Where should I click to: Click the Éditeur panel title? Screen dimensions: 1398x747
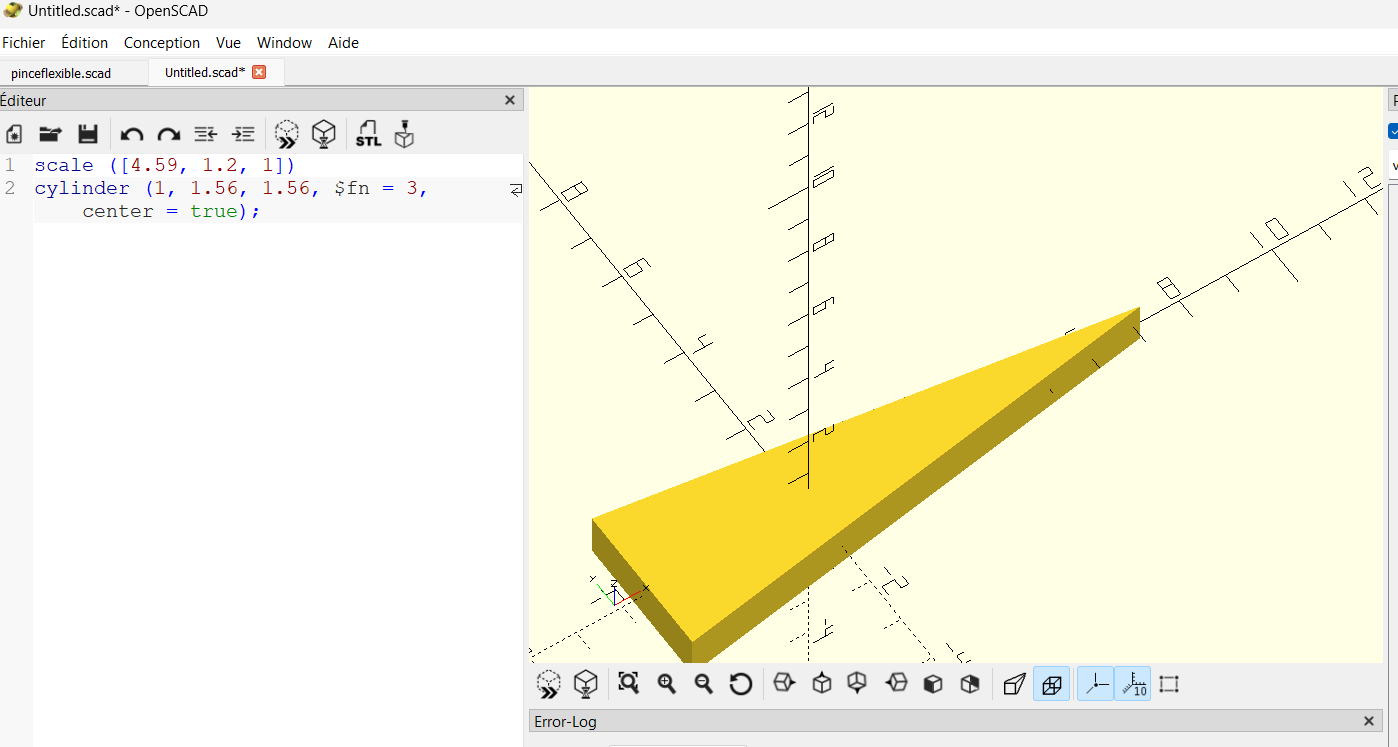coord(23,100)
